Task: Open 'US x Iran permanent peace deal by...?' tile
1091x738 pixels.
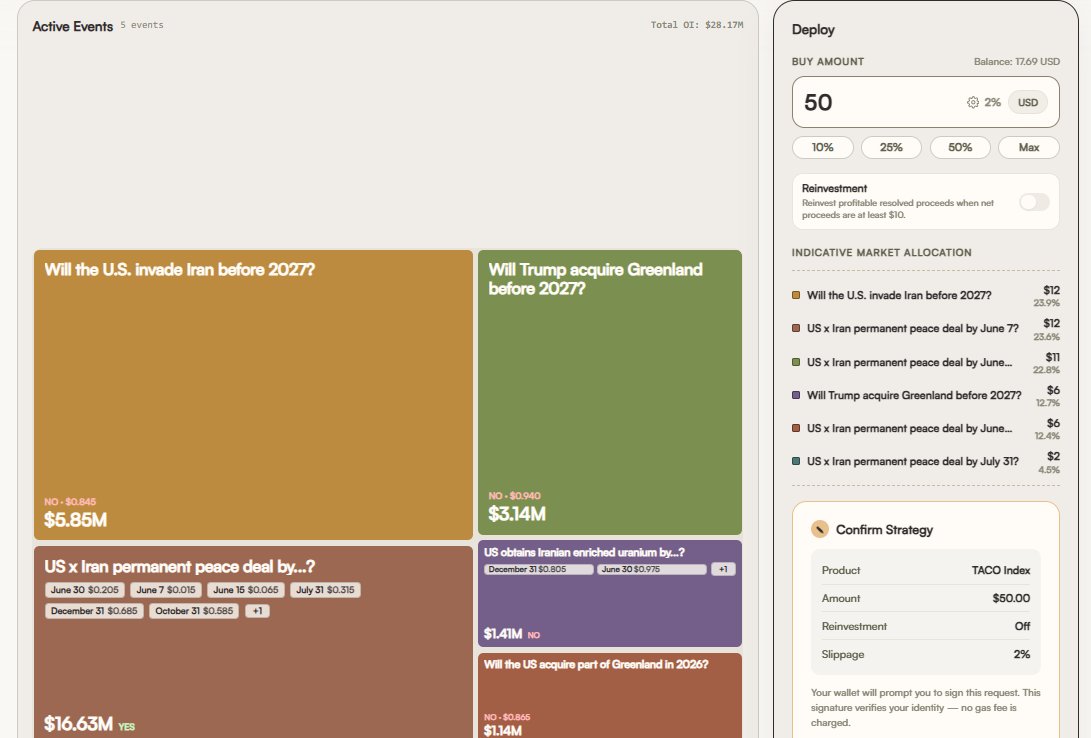Action: 253,642
